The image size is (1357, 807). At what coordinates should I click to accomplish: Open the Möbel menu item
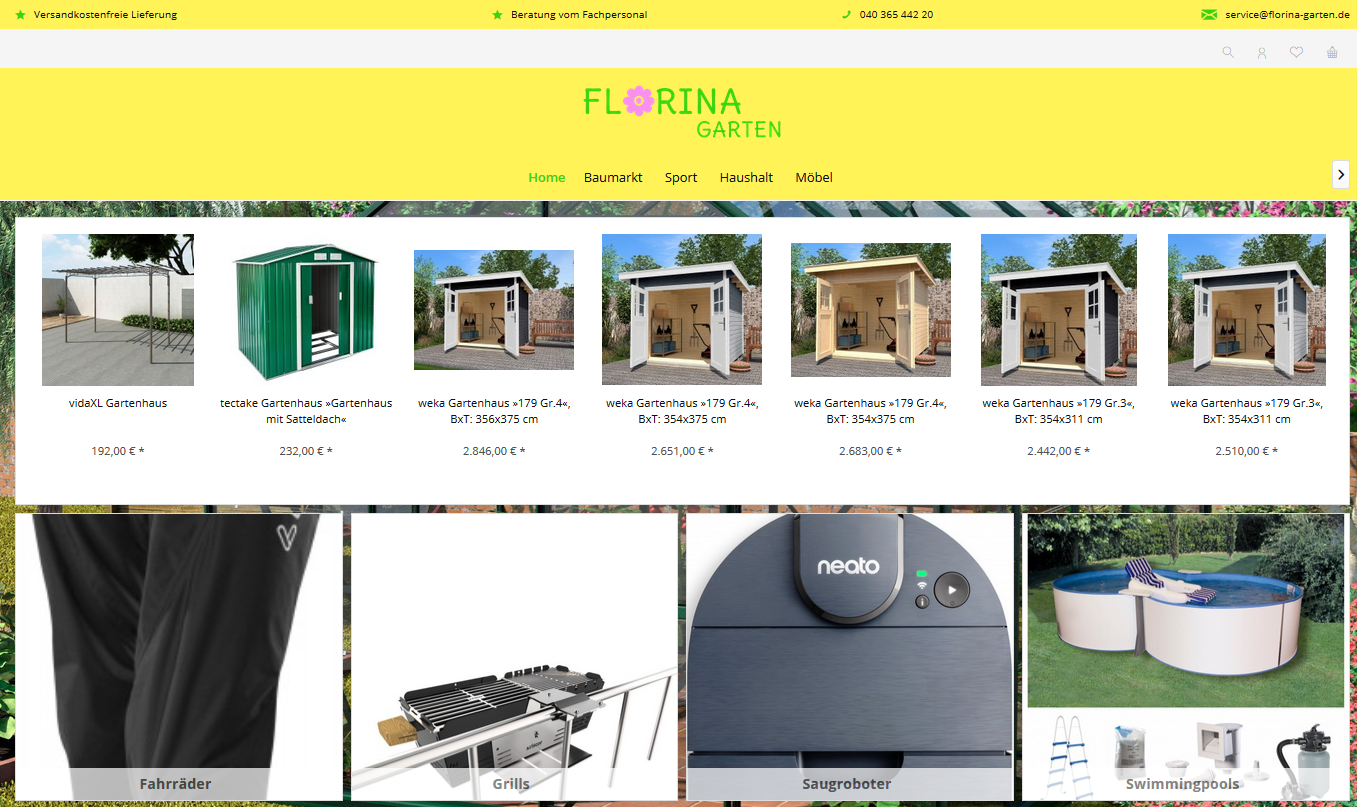point(813,177)
